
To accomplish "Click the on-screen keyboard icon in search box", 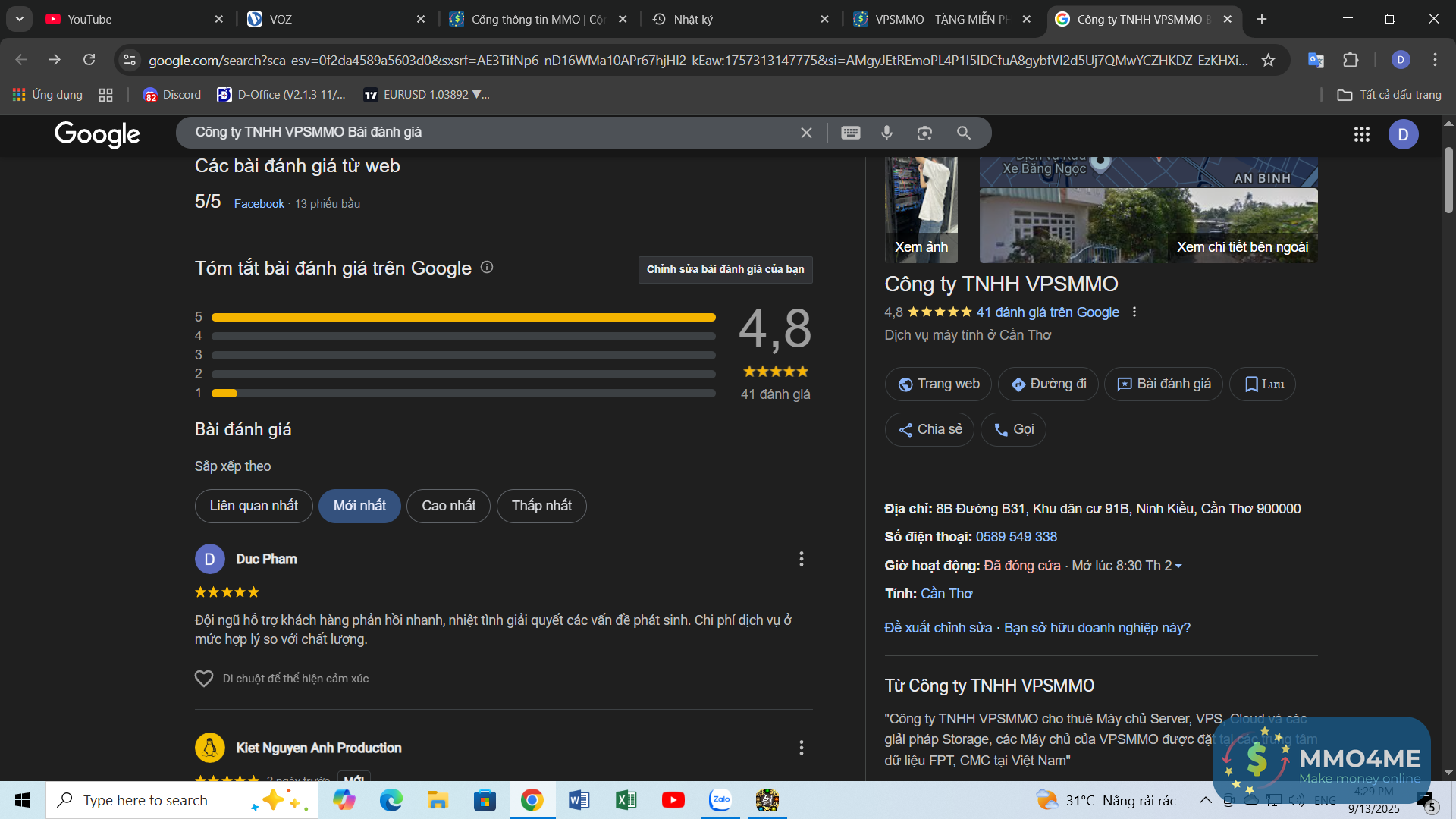I will coord(851,133).
